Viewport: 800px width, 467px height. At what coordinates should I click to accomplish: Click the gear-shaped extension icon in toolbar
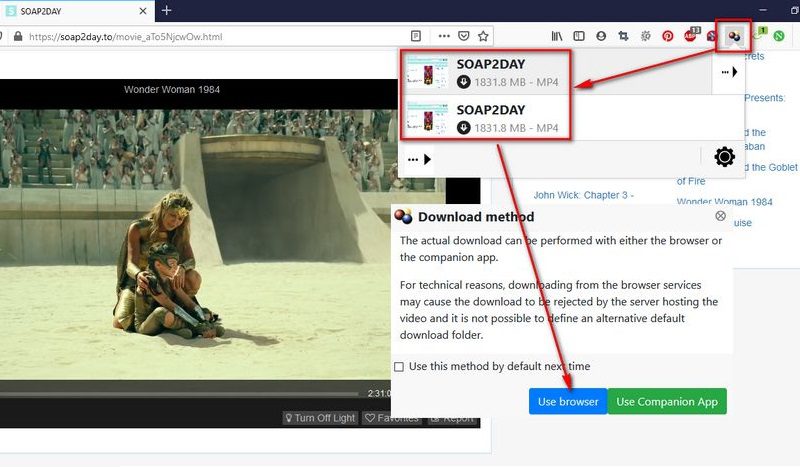(x=645, y=36)
